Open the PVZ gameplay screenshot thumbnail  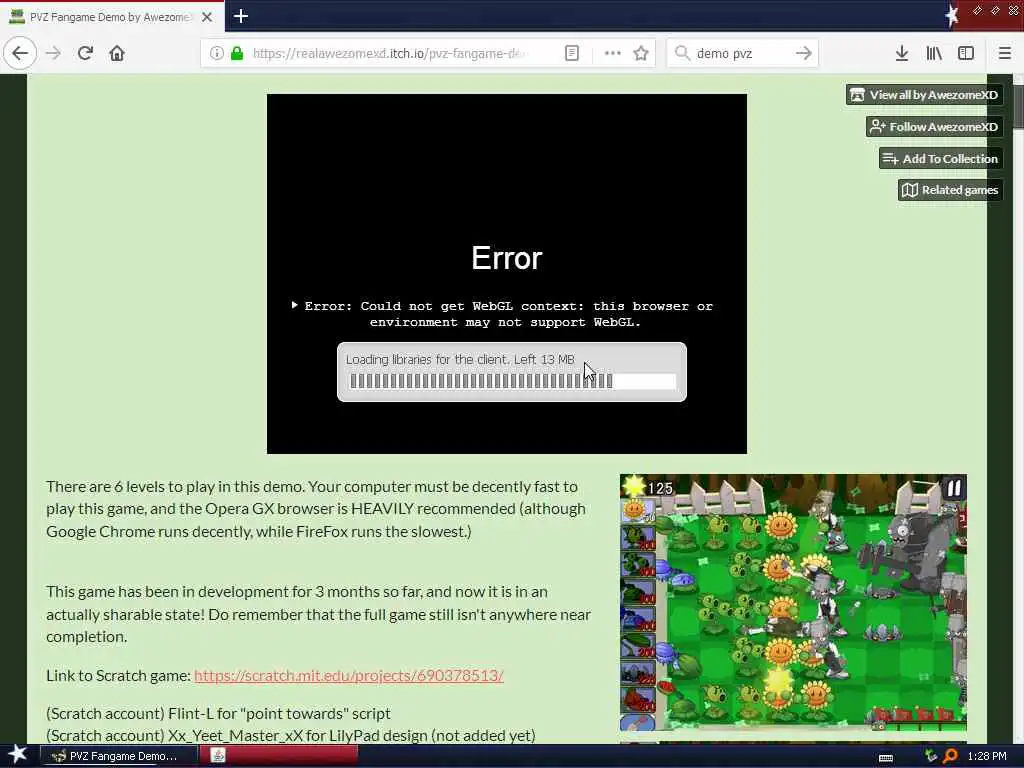(793, 603)
